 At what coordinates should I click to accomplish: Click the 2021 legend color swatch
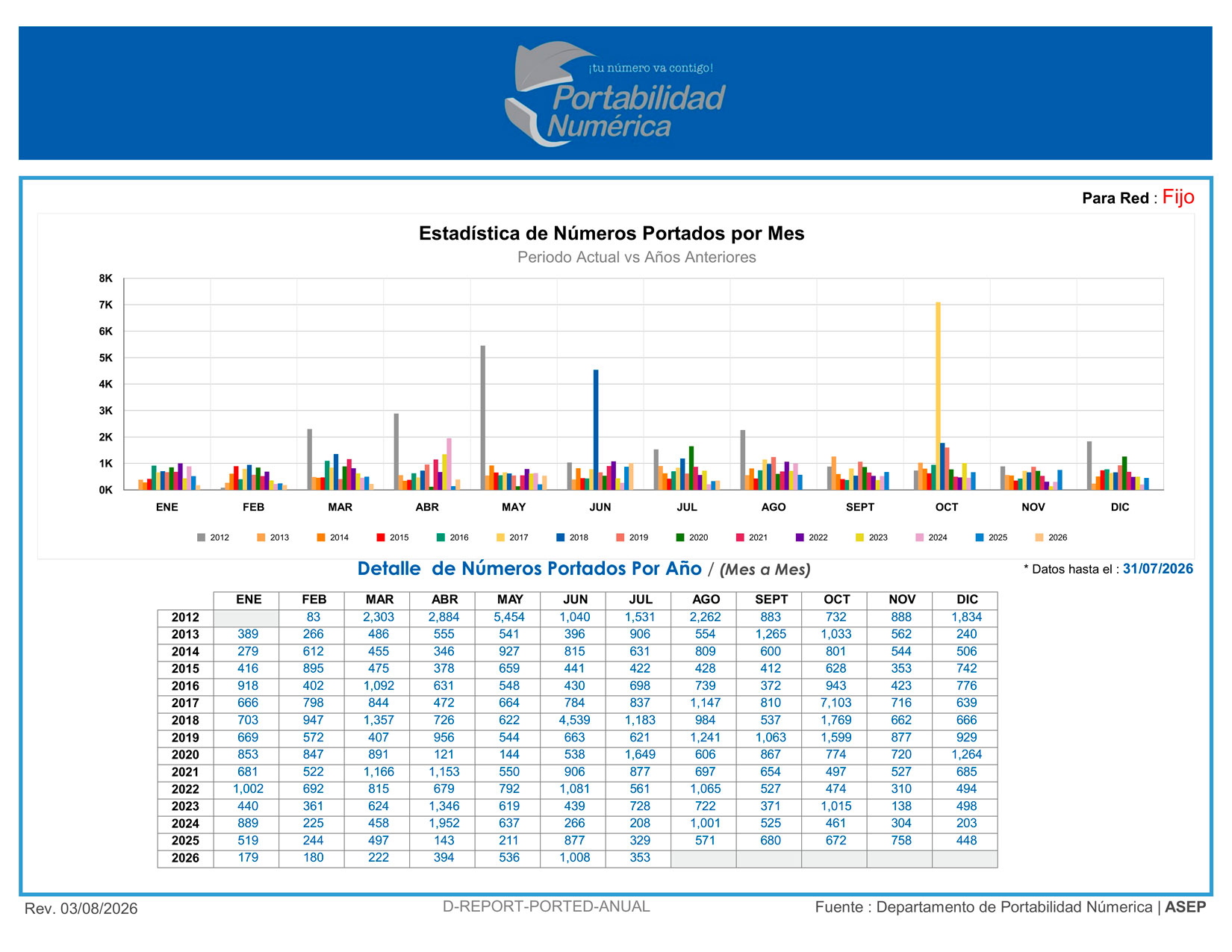(740, 538)
